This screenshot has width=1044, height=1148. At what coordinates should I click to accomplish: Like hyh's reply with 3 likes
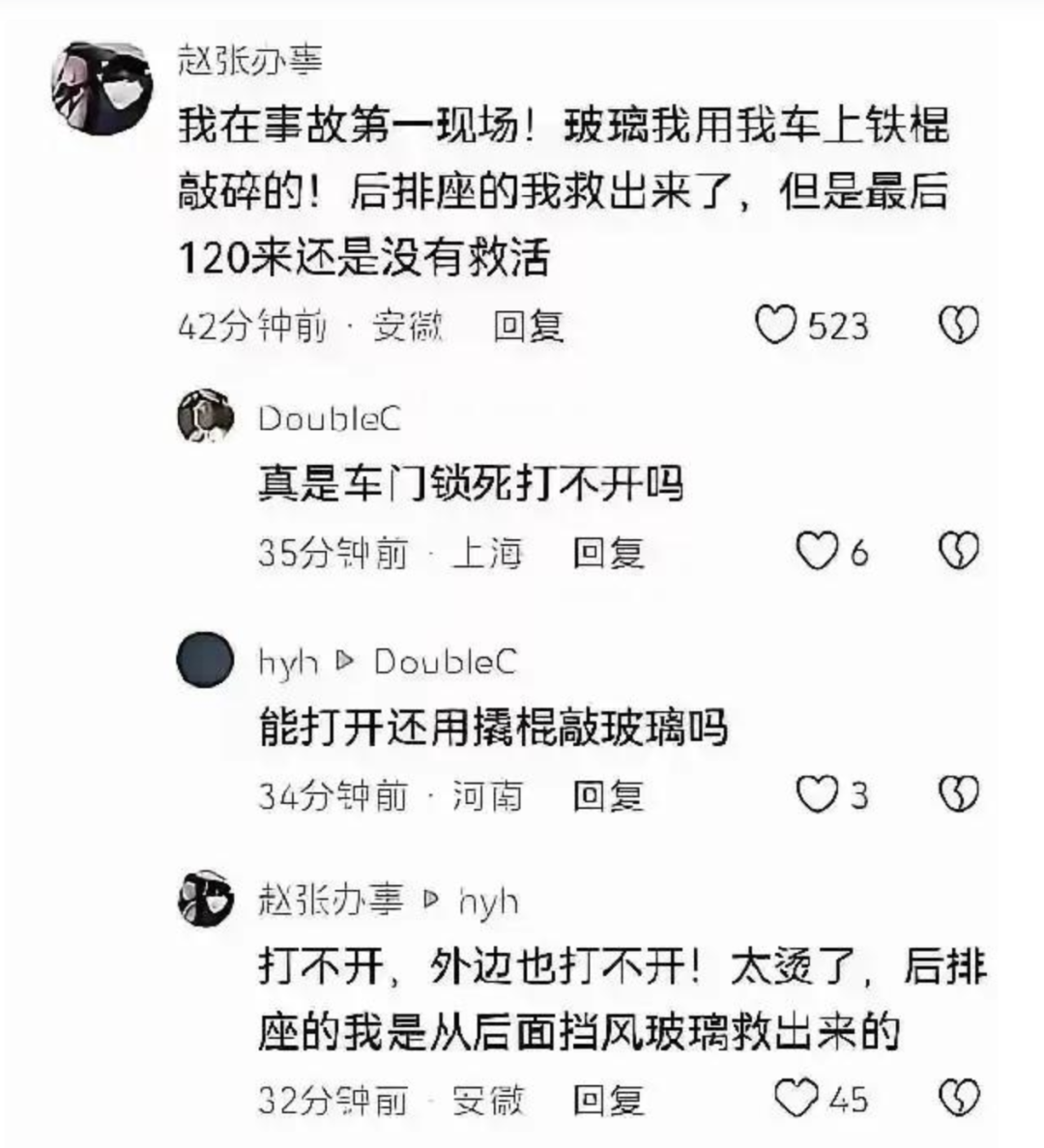(x=817, y=794)
